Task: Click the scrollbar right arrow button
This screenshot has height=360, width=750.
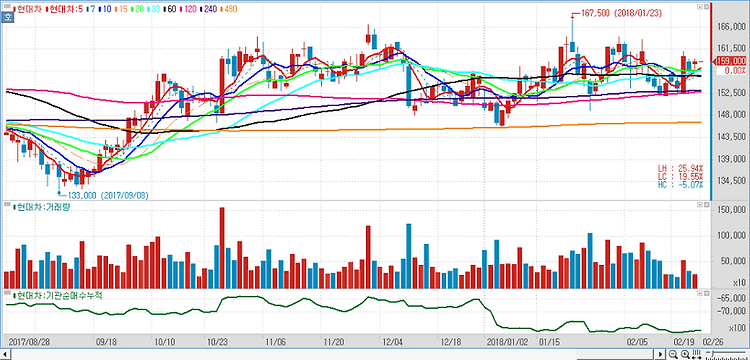Action: pos(660,354)
